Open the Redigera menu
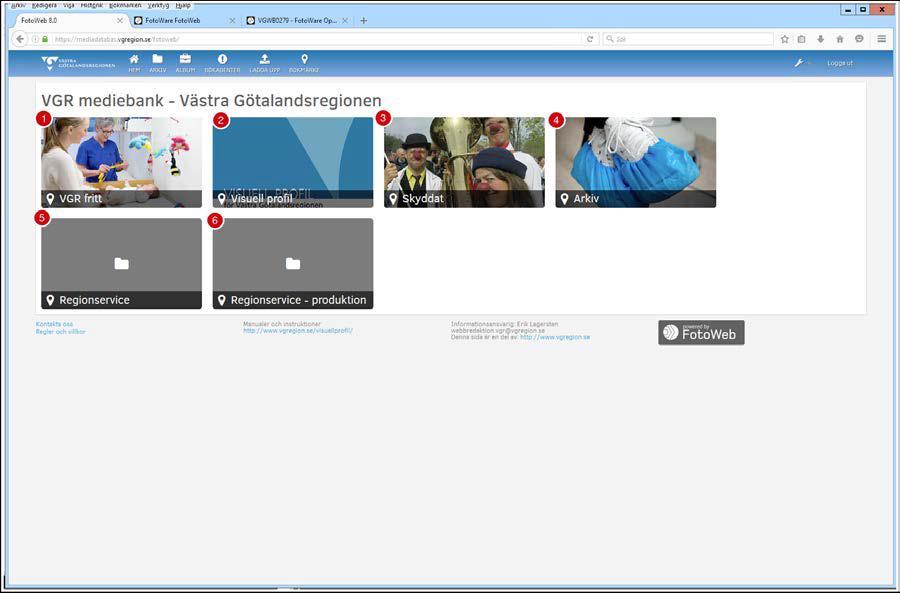 (44, 5)
